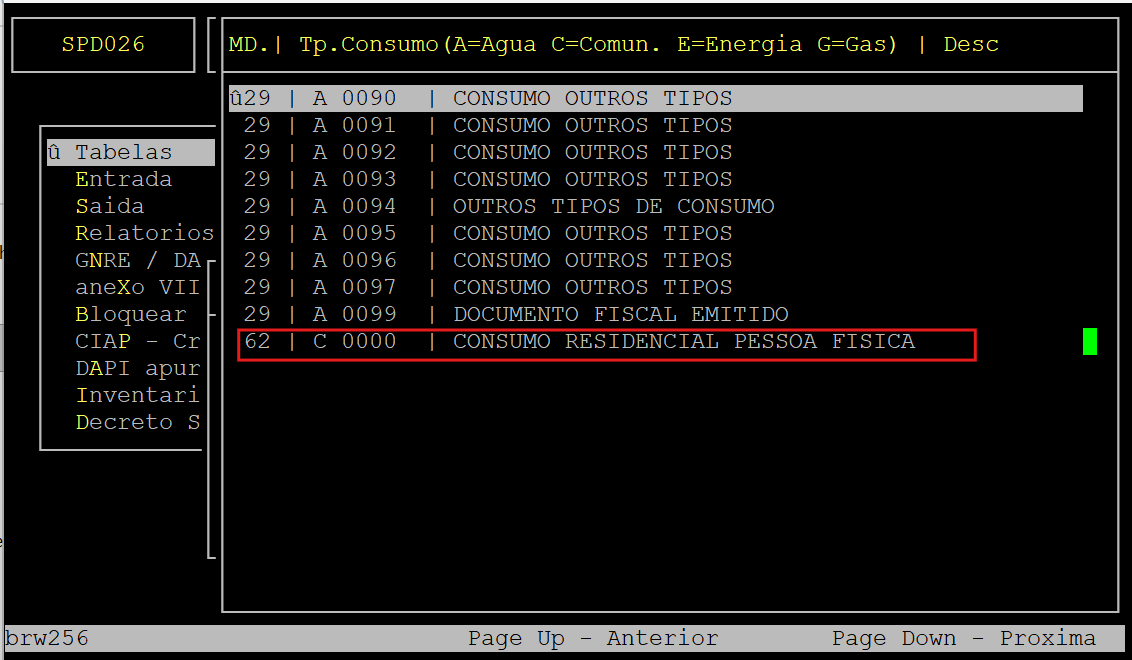
Task: Select the Decreto S menu entry
Action: click(x=138, y=423)
